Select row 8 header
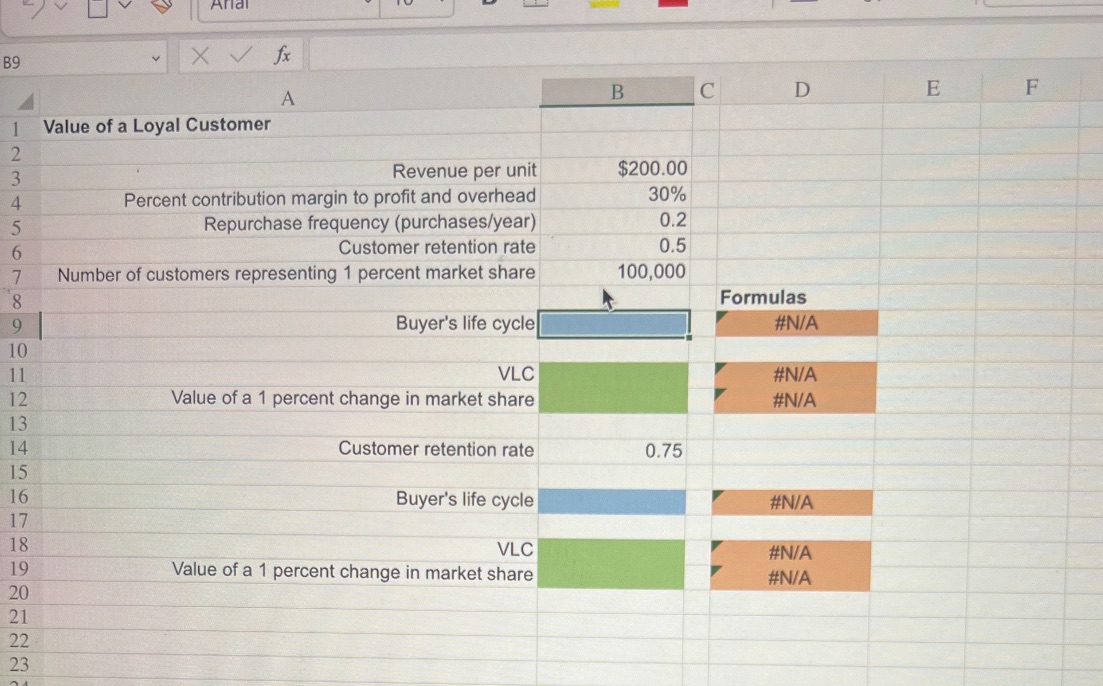This screenshot has height=686, width=1103. [x=15, y=301]
